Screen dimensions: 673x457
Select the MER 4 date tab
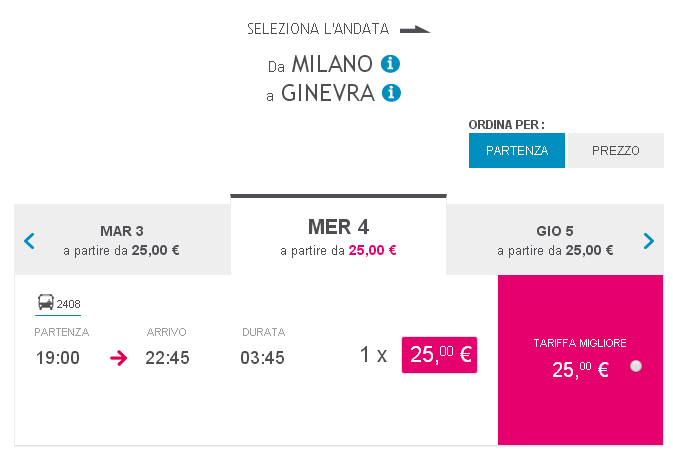(x=338, y=235)
